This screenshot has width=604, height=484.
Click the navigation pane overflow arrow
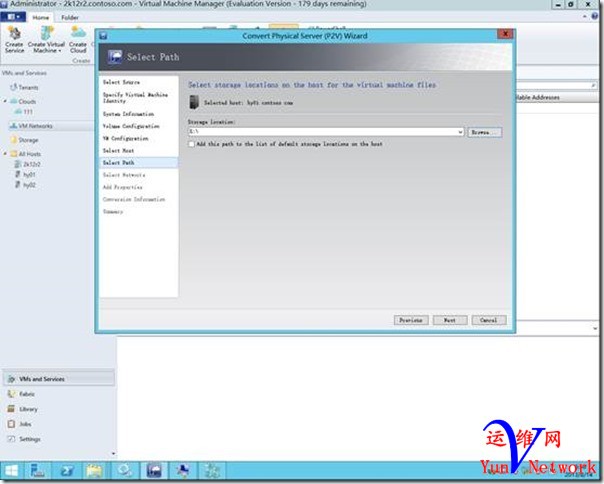[x=113, y=454]
